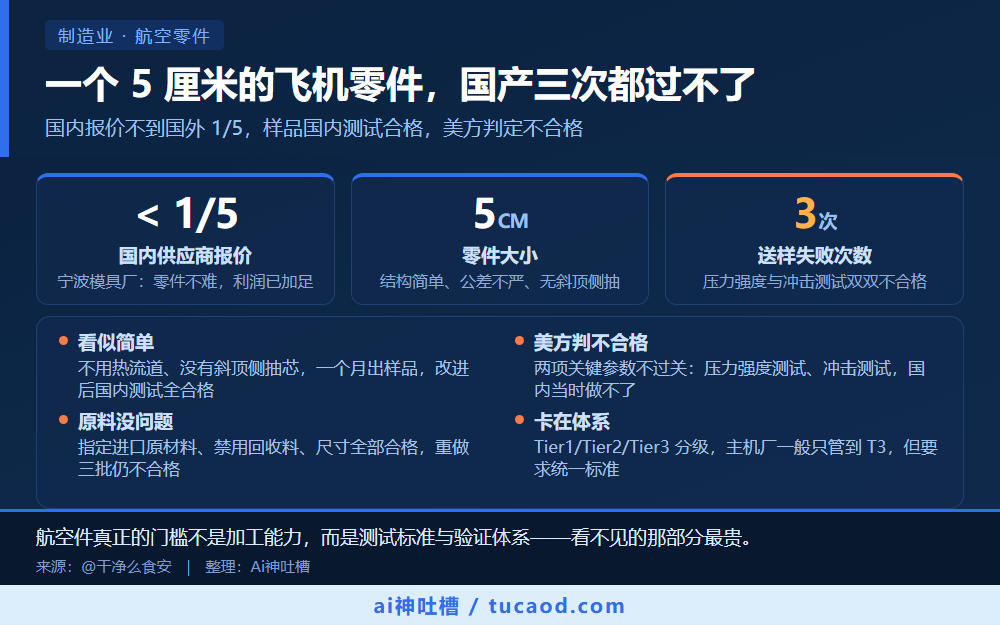Click the '零件大小' card label
This screenshot has height=625, width=1000.
click(500, 256)
